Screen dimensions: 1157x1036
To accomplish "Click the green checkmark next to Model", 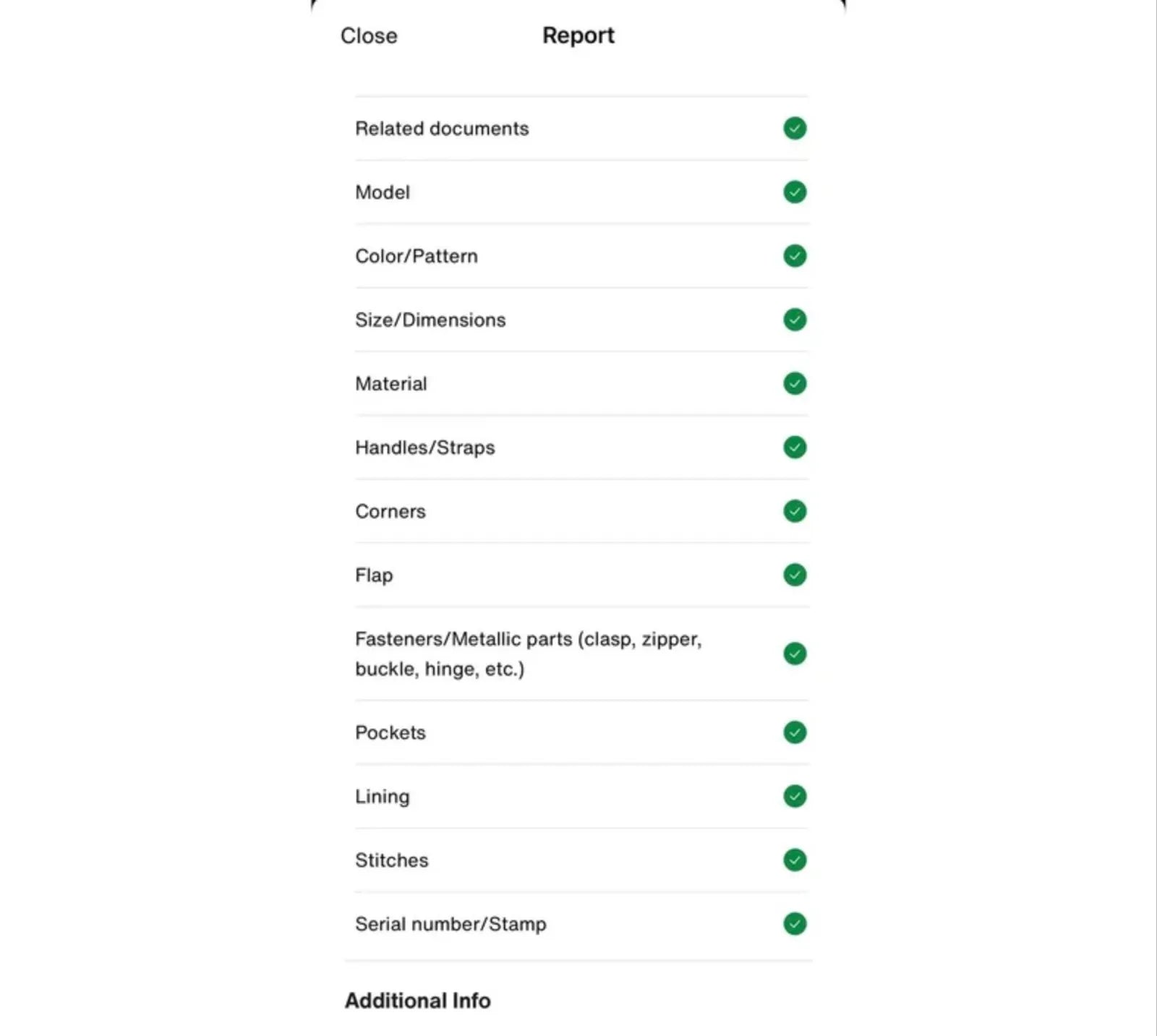I will (795, 192).
